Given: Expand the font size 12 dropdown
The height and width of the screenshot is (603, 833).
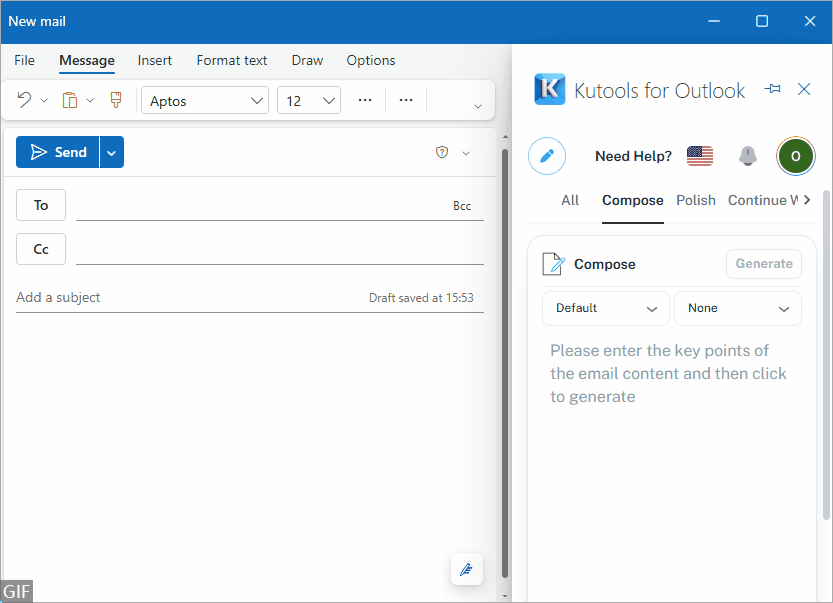Looking at the screenshot, I should tap(308, 101).
